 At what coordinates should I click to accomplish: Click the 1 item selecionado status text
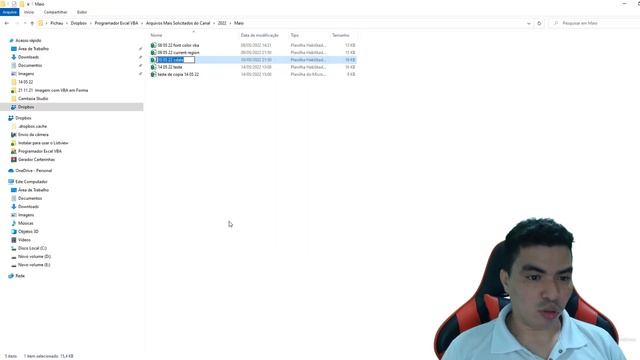(x=48, y=356)
